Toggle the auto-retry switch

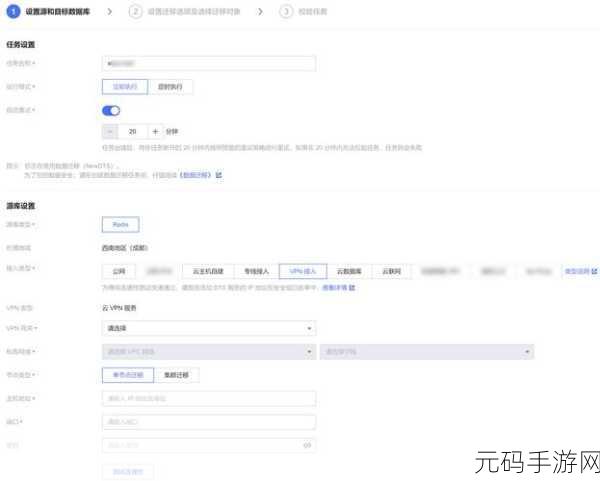(x=111, y=111)
